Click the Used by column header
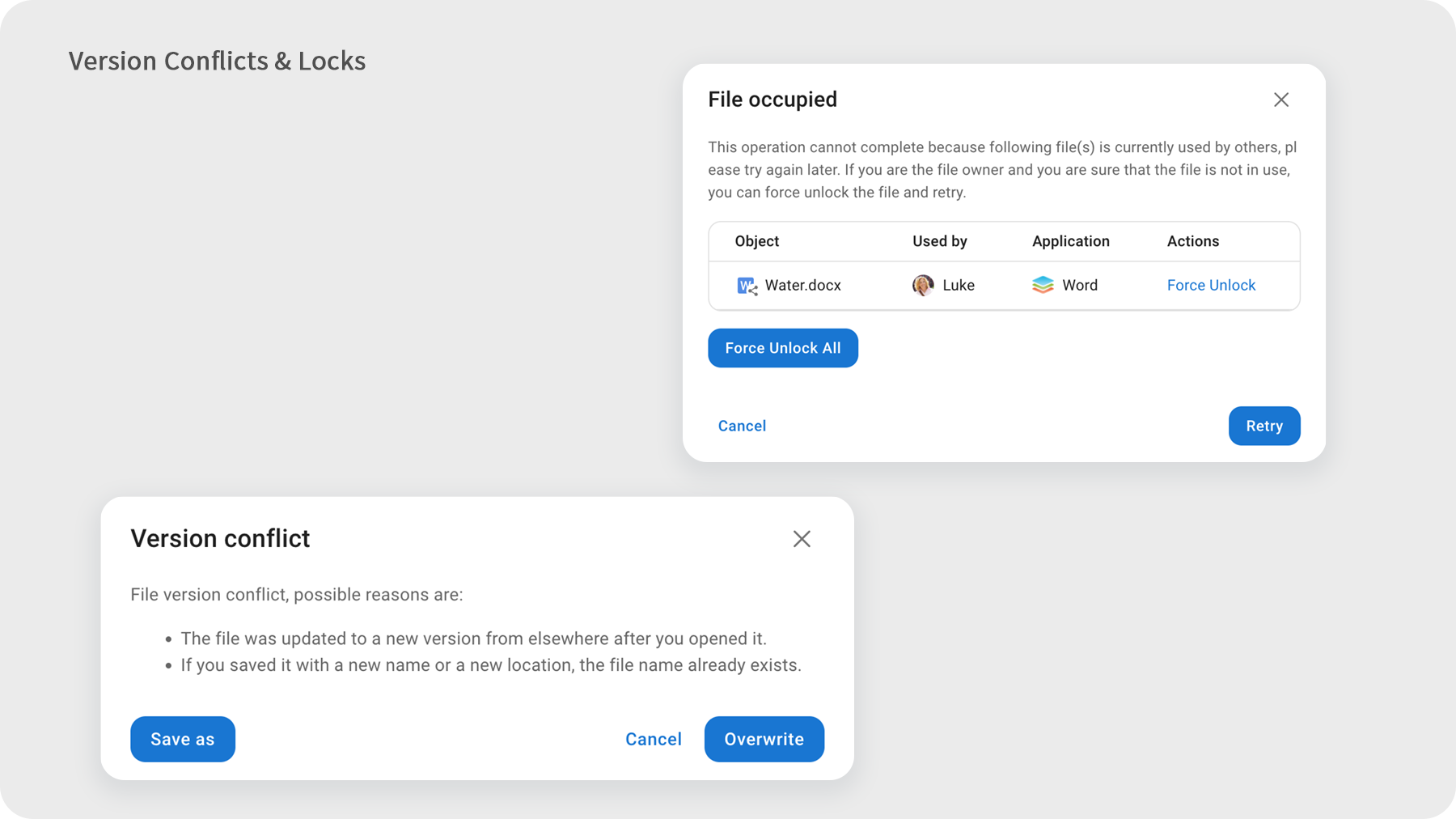Viewport: 1456px width, 819px height. point(940,241)
